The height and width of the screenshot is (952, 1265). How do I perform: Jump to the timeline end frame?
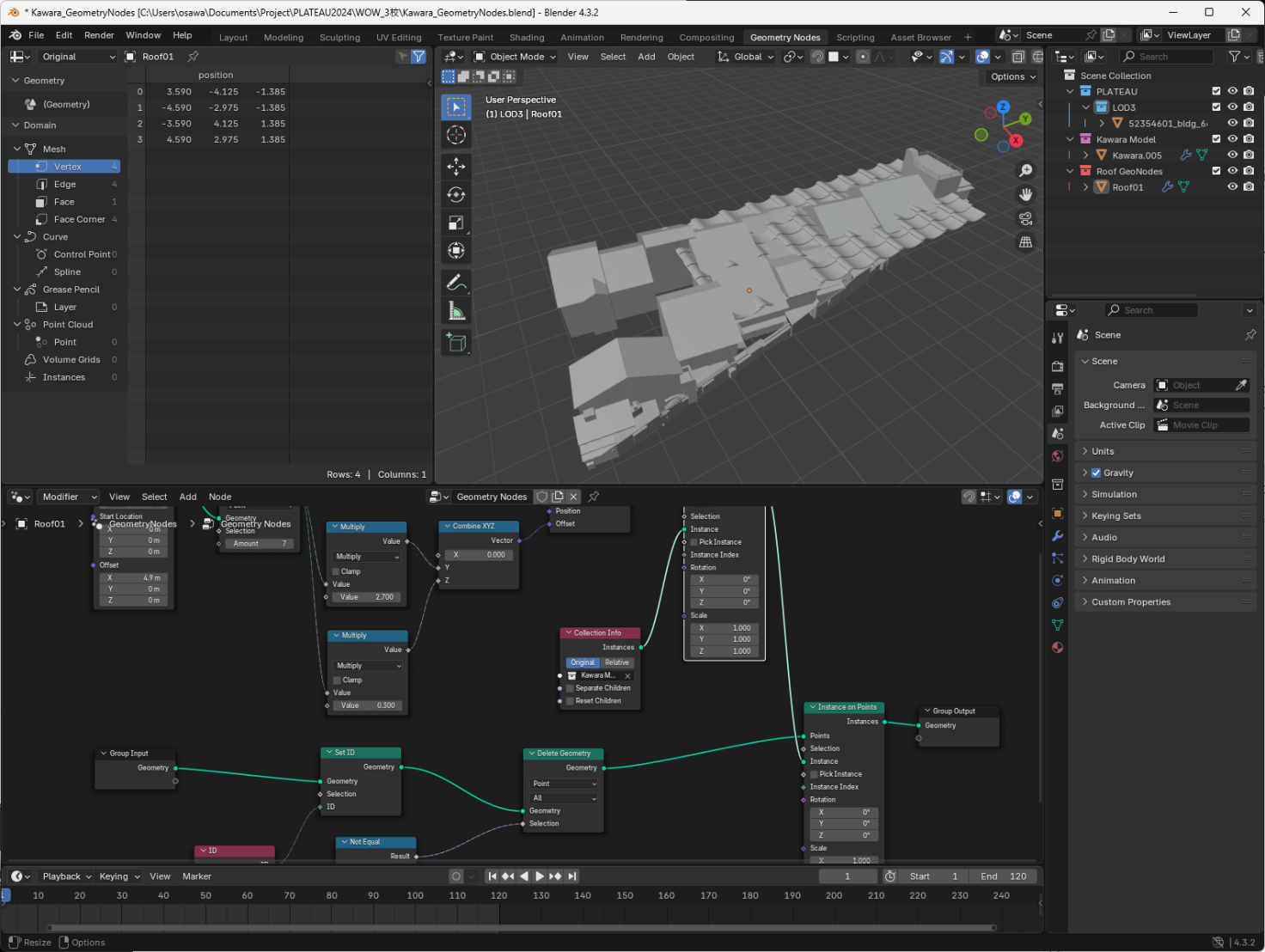coord(572,876)
